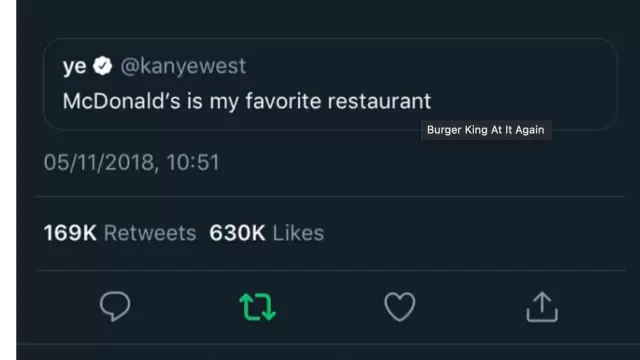View the 630K Likes list
This screenshot has height=360, width=640.
click(267, 233)
